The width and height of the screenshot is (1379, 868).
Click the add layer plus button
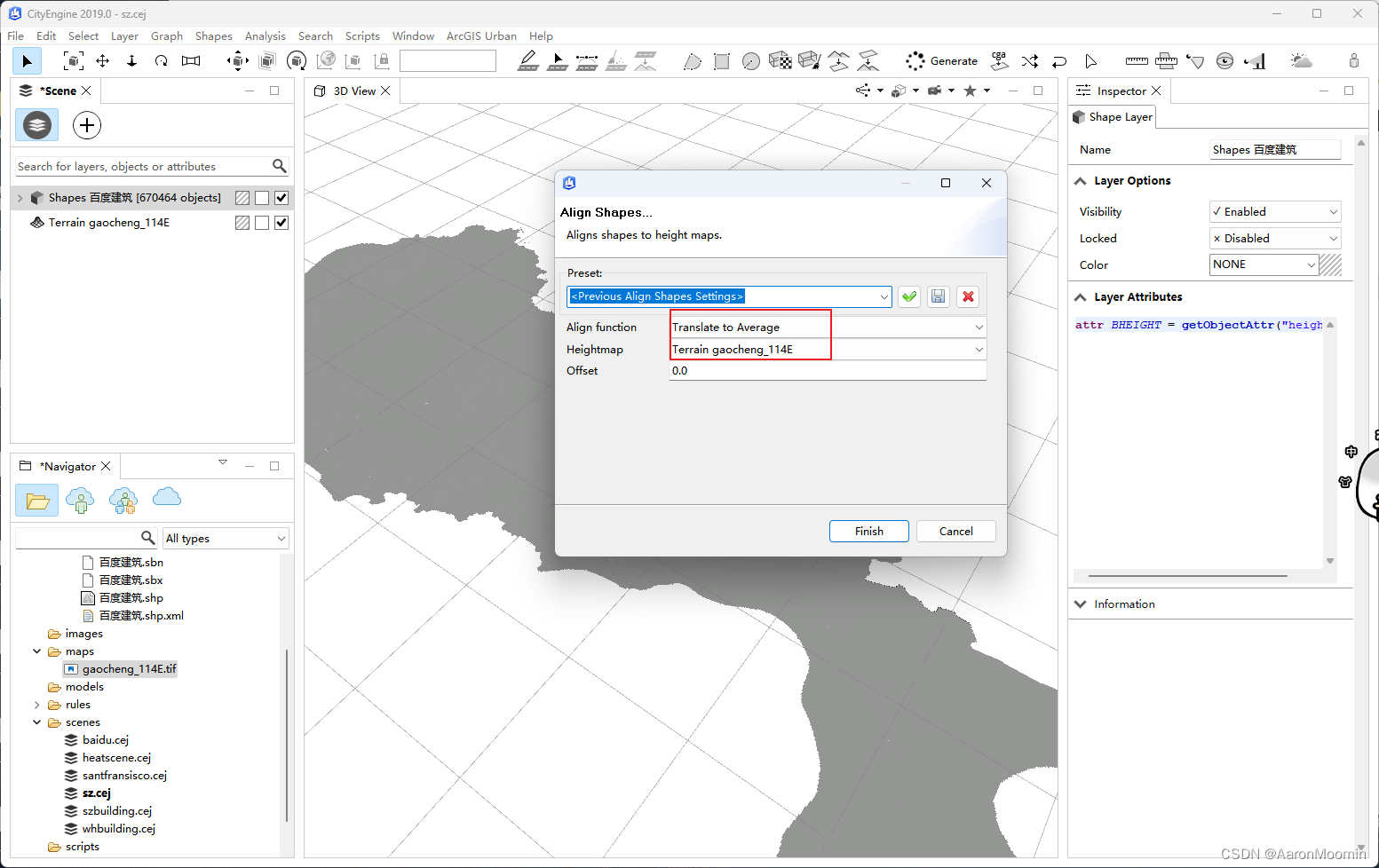(86, 125)
